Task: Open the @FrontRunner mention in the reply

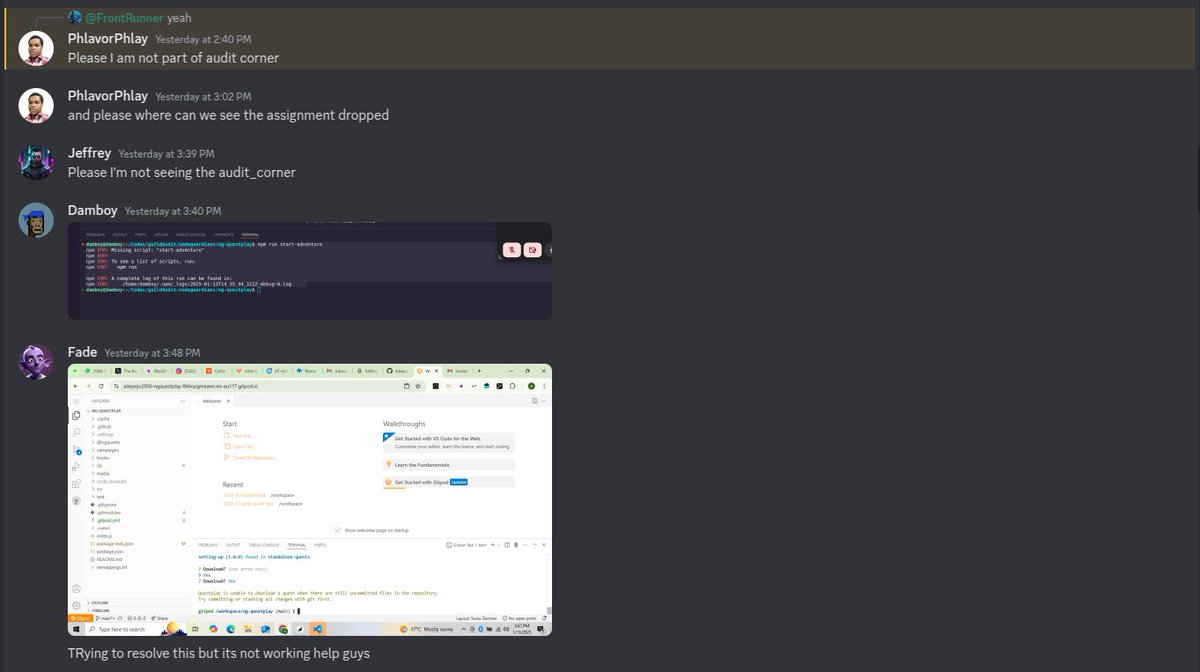Action: point(124,18)
